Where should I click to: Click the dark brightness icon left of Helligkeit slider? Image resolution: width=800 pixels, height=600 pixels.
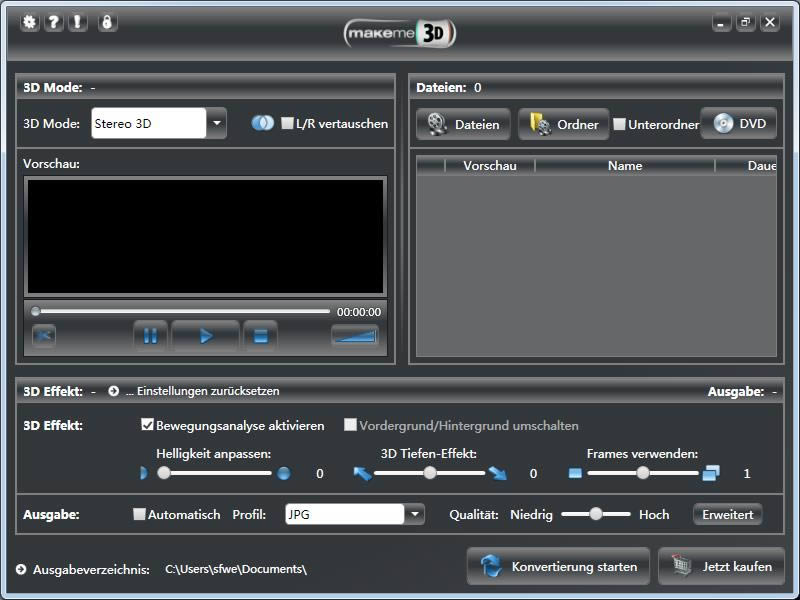[x=144, y=473]
